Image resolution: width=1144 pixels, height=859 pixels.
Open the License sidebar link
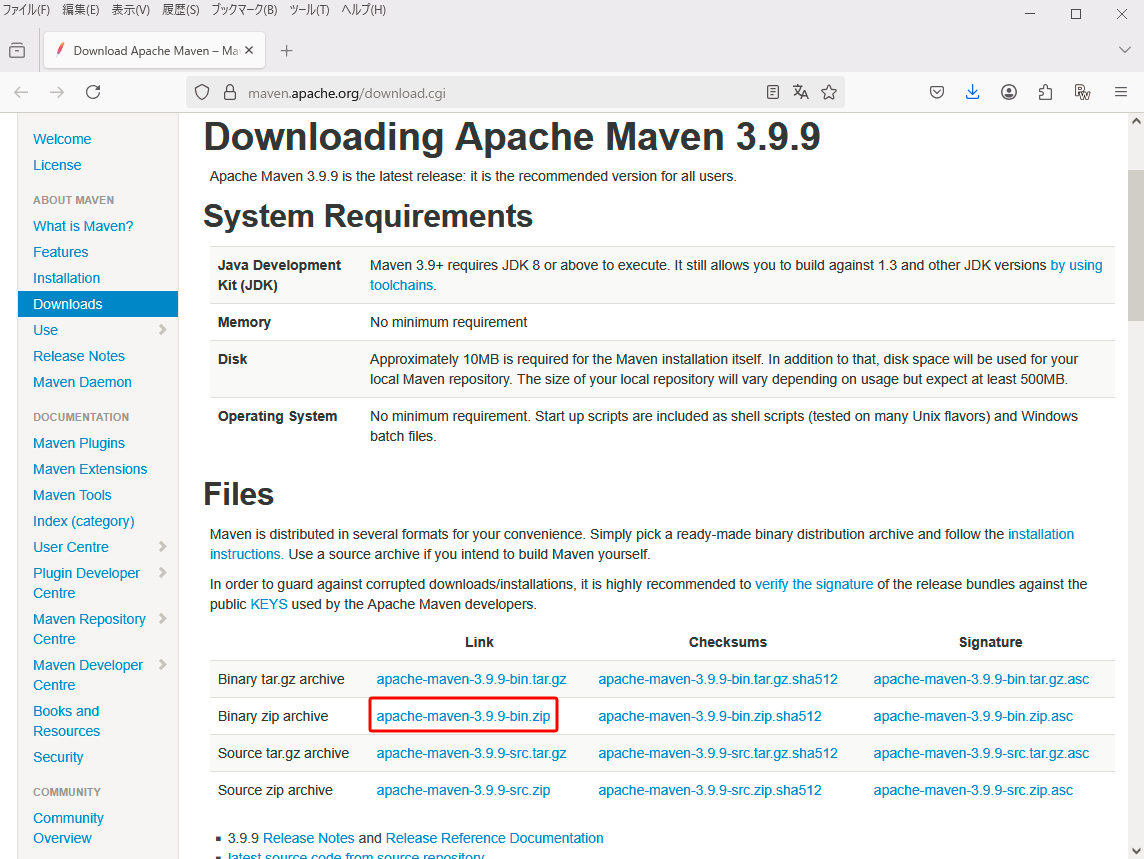[57, 165]
